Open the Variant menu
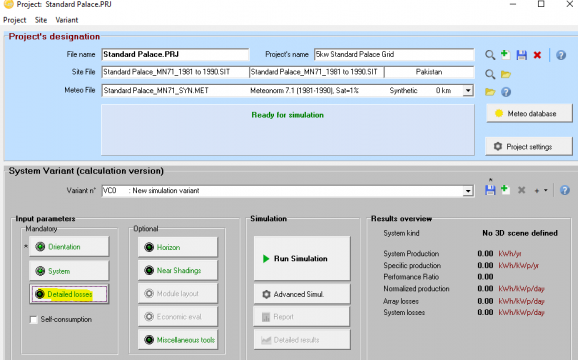This screenshot has width=578, height=360. coord(67,20)
